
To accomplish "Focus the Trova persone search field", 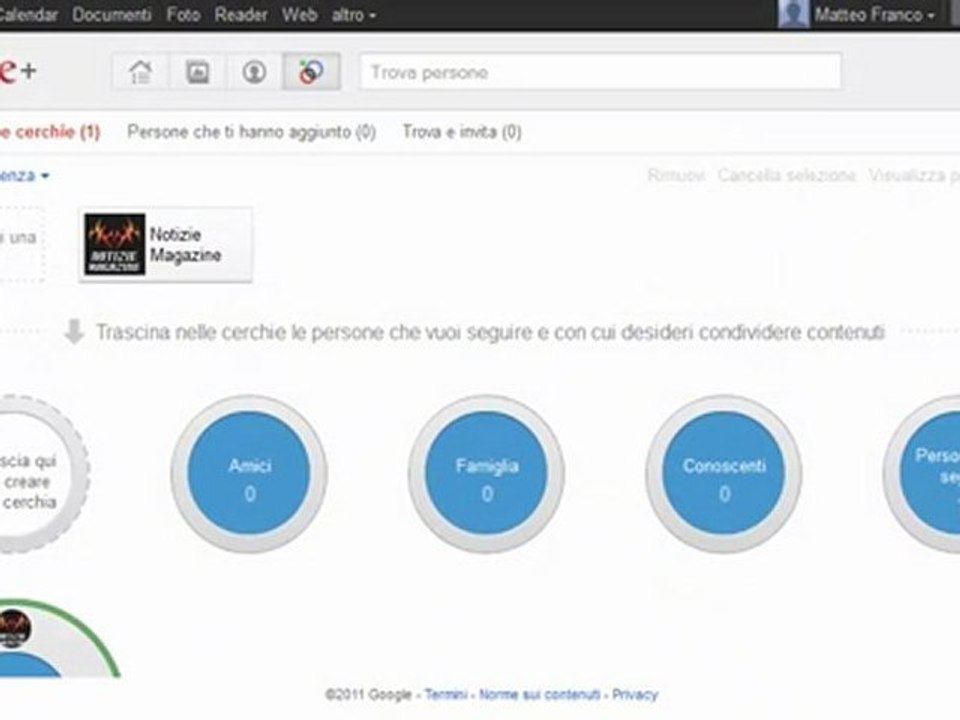I will 600,72.
